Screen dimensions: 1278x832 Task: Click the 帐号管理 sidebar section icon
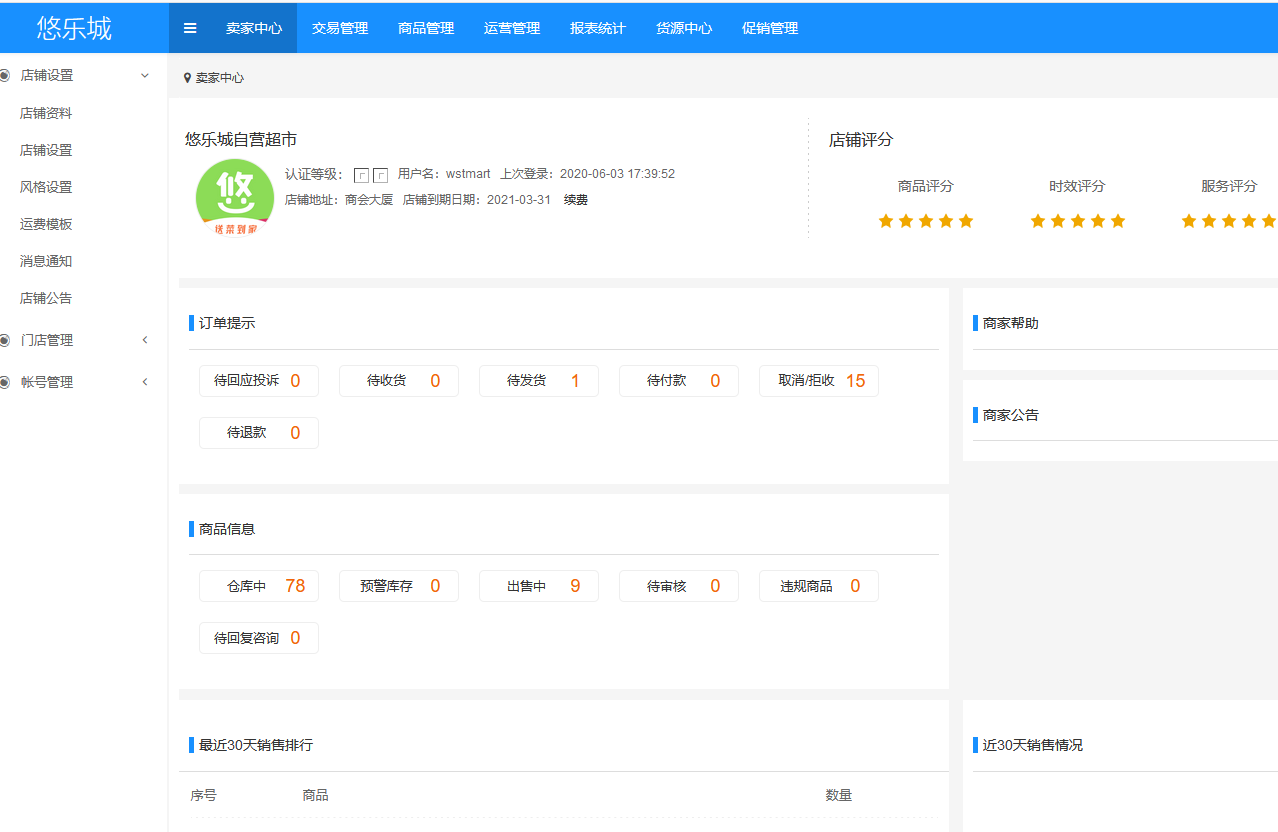pos(4,381)
